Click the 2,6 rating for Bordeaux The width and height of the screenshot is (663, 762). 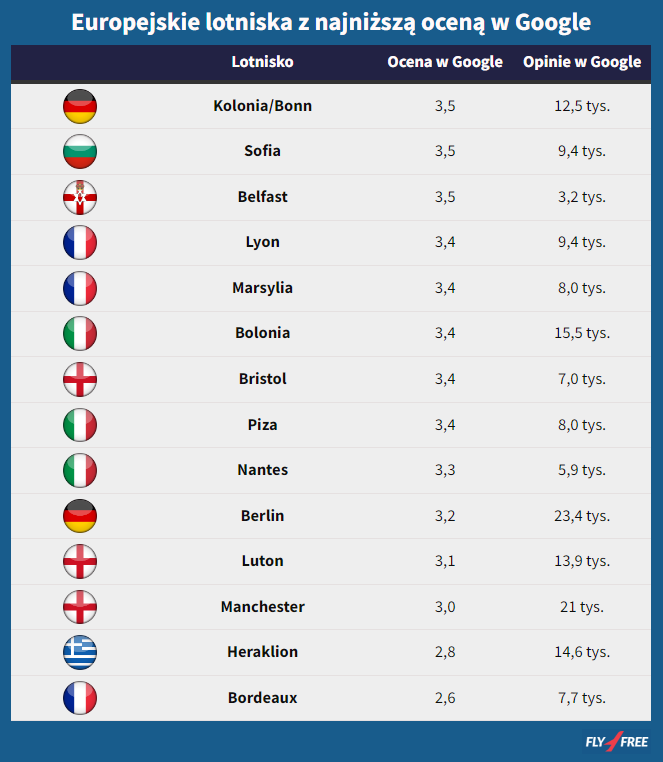445,698
